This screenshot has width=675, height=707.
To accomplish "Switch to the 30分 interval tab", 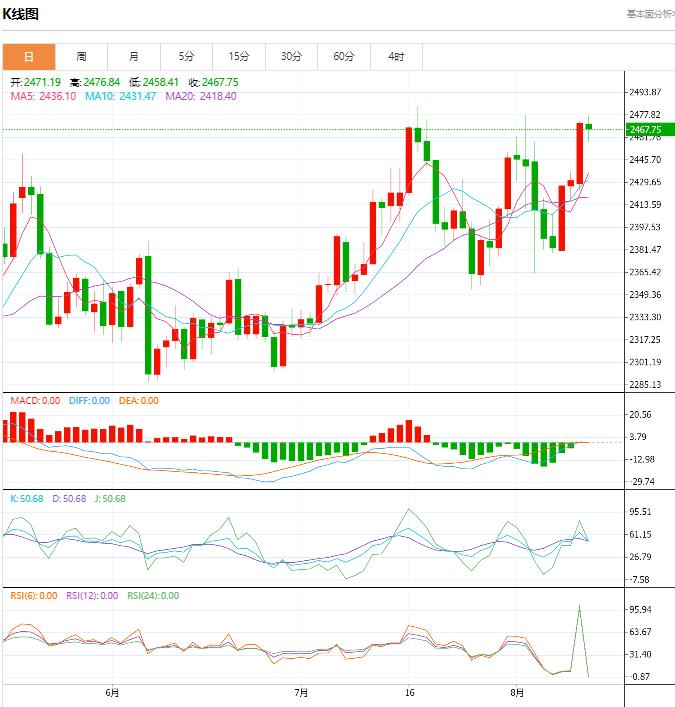I will point(291,57).
